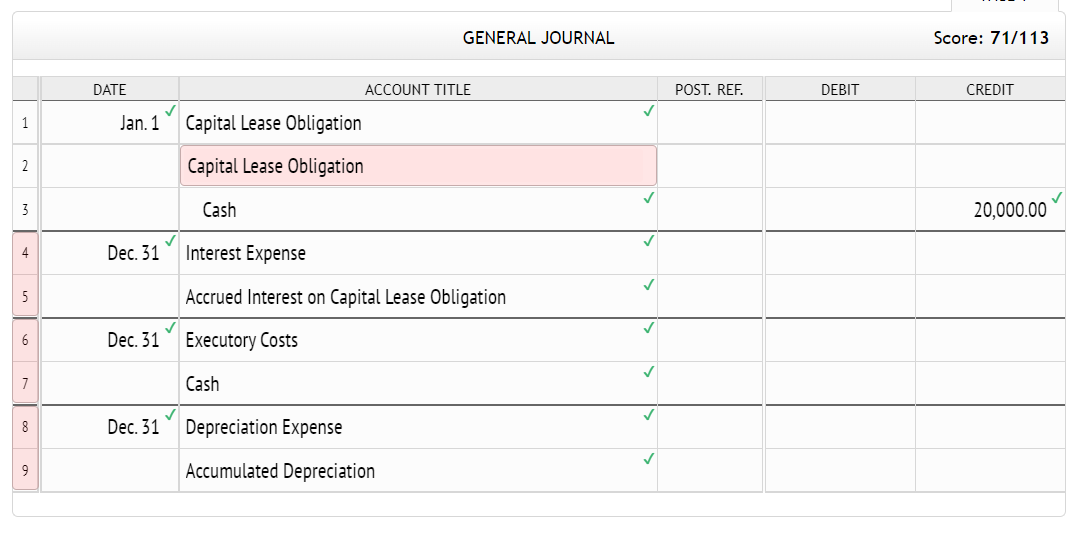Click the Jan. 1 date cell
Screen dimensions: 1086x536
[x=109, y=123]
